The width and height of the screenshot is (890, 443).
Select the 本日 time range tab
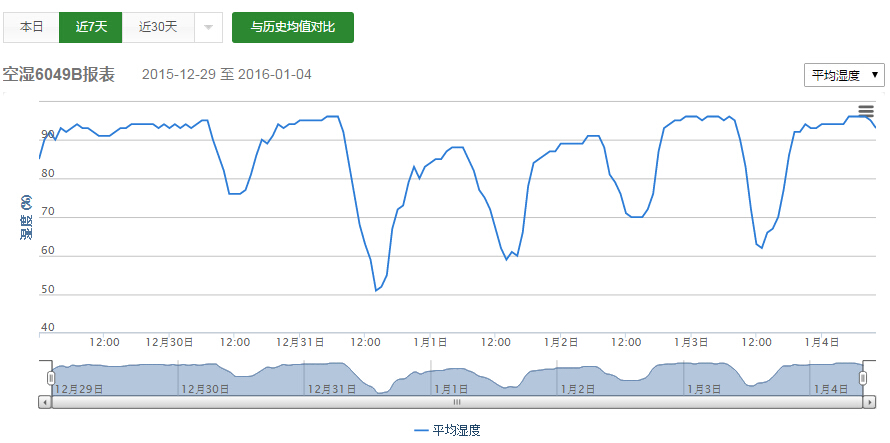(31, 28)
